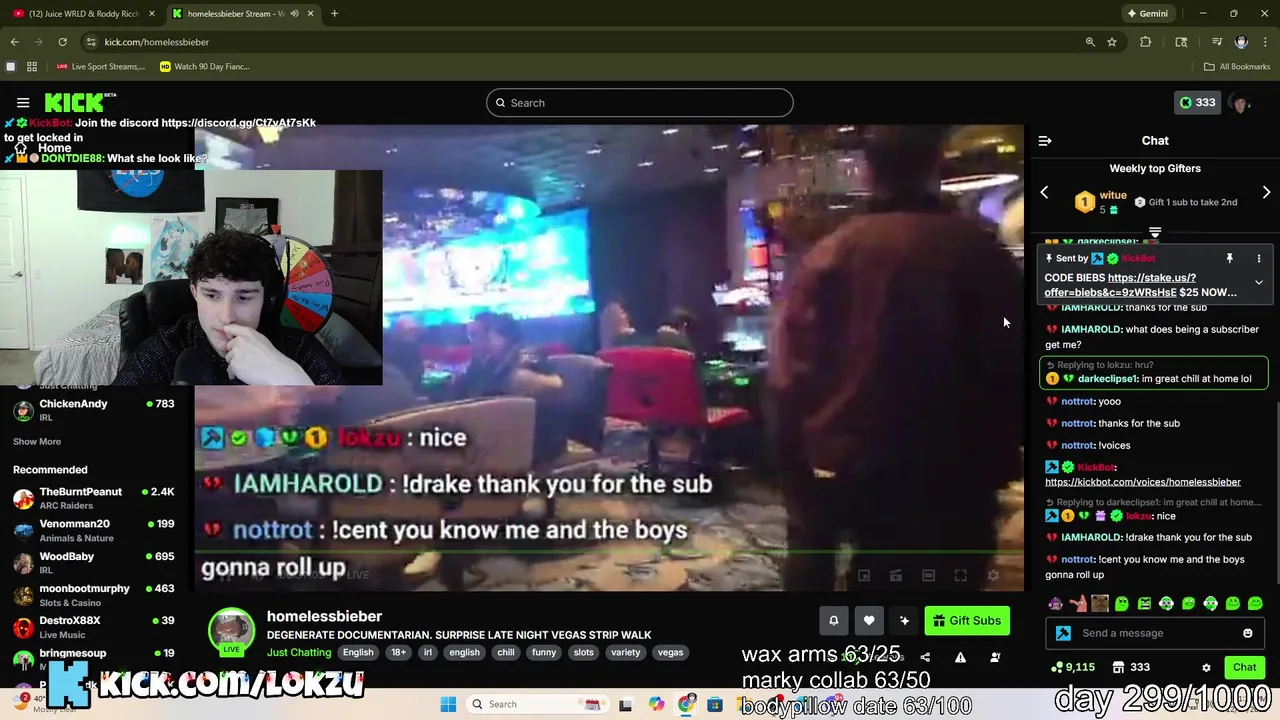
Task: Click homelessbieber channel avatar
Action: pos(231,629)
